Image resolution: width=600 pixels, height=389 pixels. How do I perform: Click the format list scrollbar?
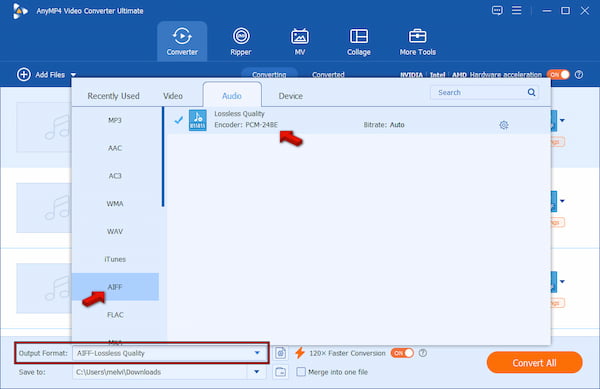pos(163,157)
